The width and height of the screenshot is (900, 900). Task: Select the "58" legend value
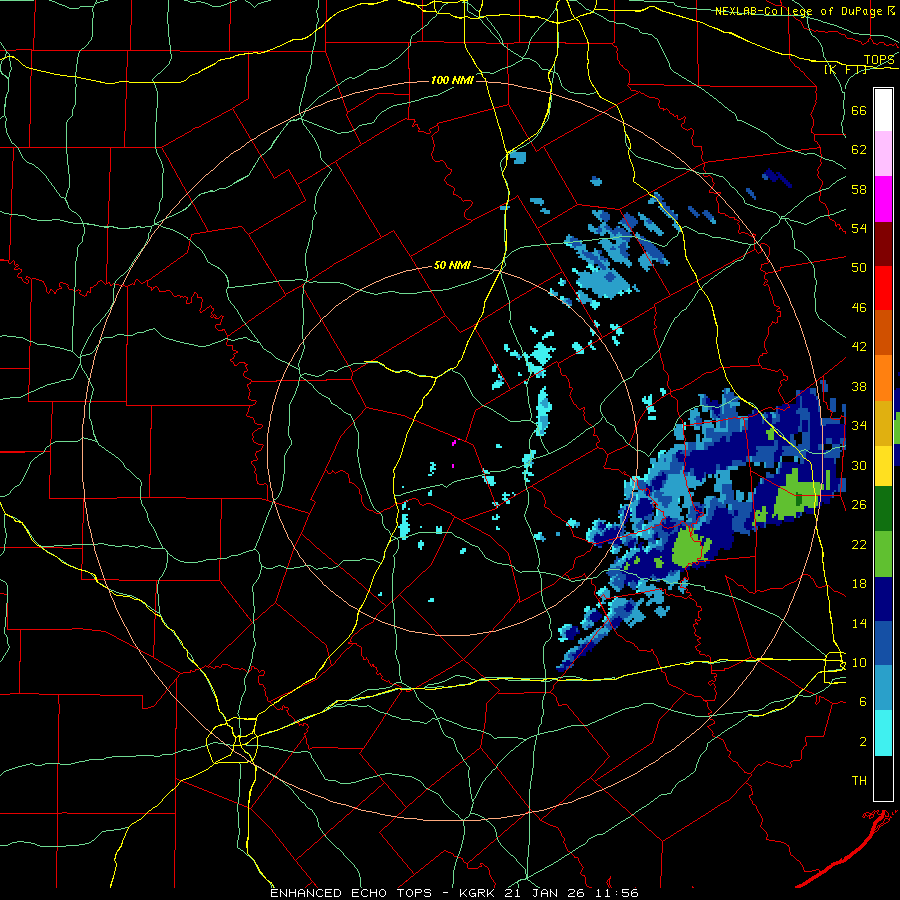(859, 189)
